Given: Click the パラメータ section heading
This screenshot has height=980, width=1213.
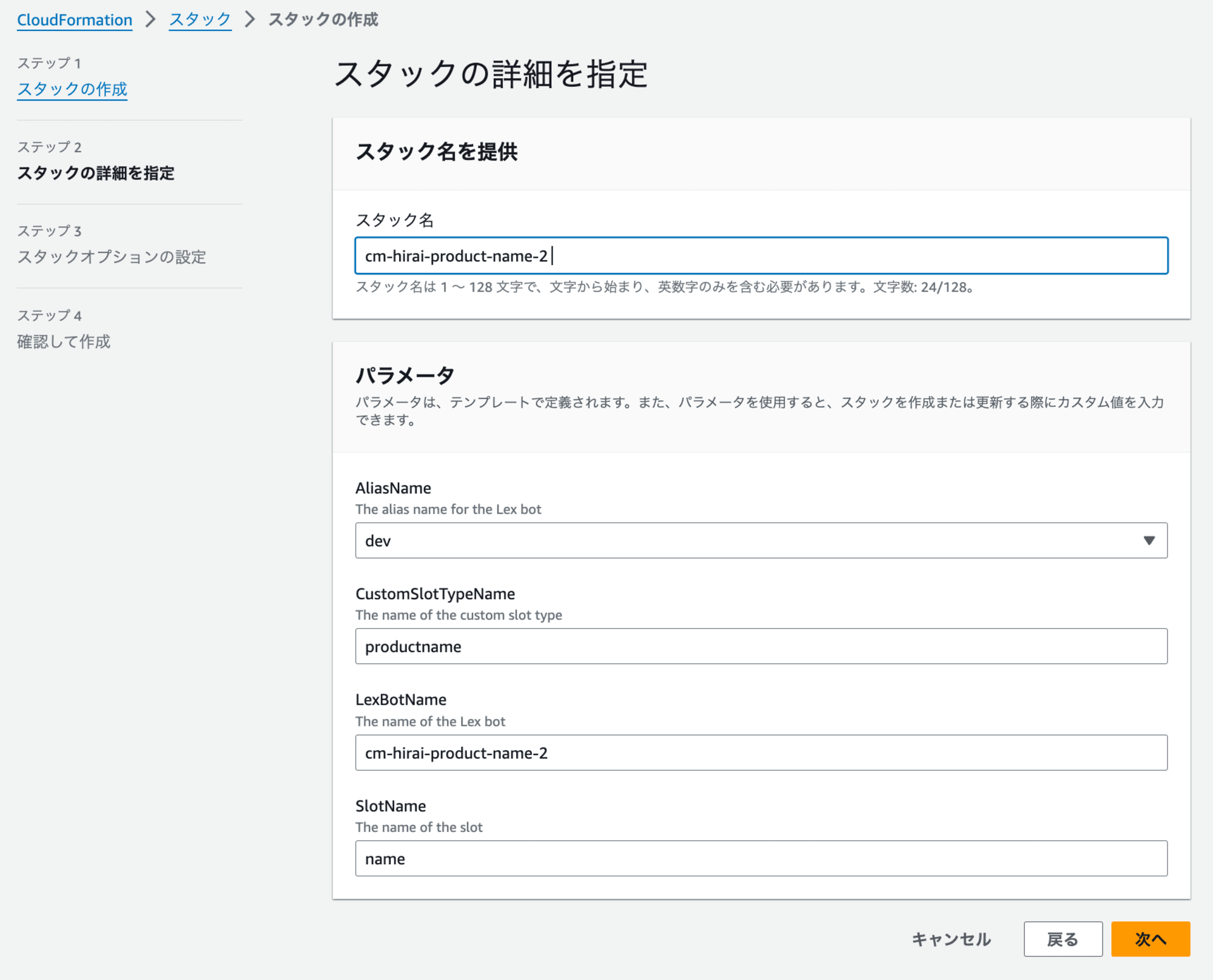Looking at the screenshot, I should point(405,375).
